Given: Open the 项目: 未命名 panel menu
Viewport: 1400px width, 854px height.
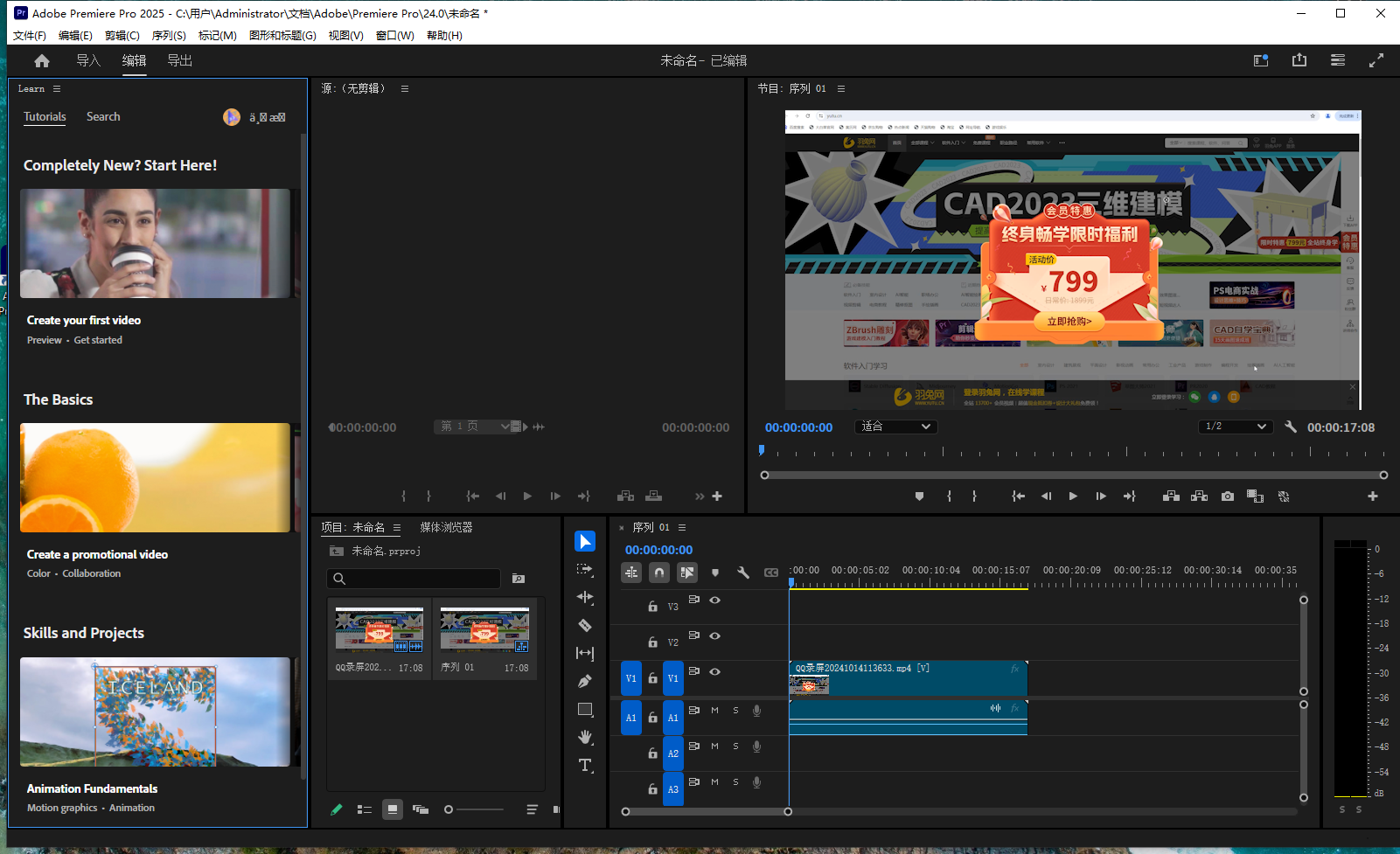Looking at the screenshot, I should pos(396,527).
